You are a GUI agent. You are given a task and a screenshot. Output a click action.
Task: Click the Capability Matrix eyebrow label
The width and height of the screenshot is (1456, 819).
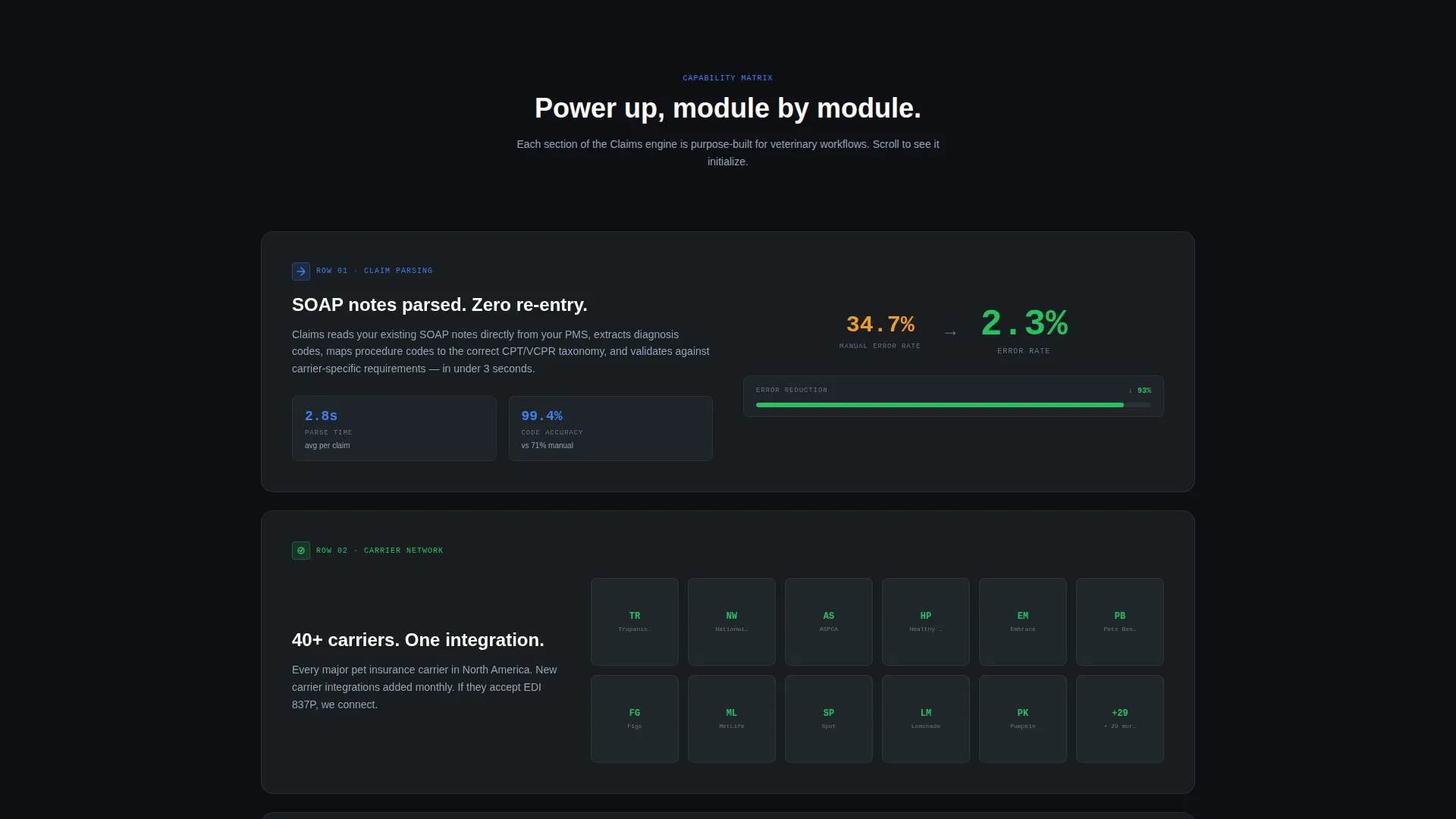point(727,78)
